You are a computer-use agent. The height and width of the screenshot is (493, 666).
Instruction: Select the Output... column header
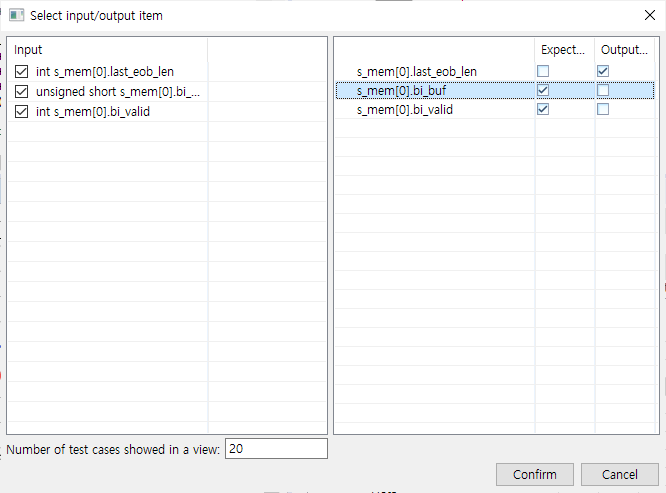tap(624, 50)
